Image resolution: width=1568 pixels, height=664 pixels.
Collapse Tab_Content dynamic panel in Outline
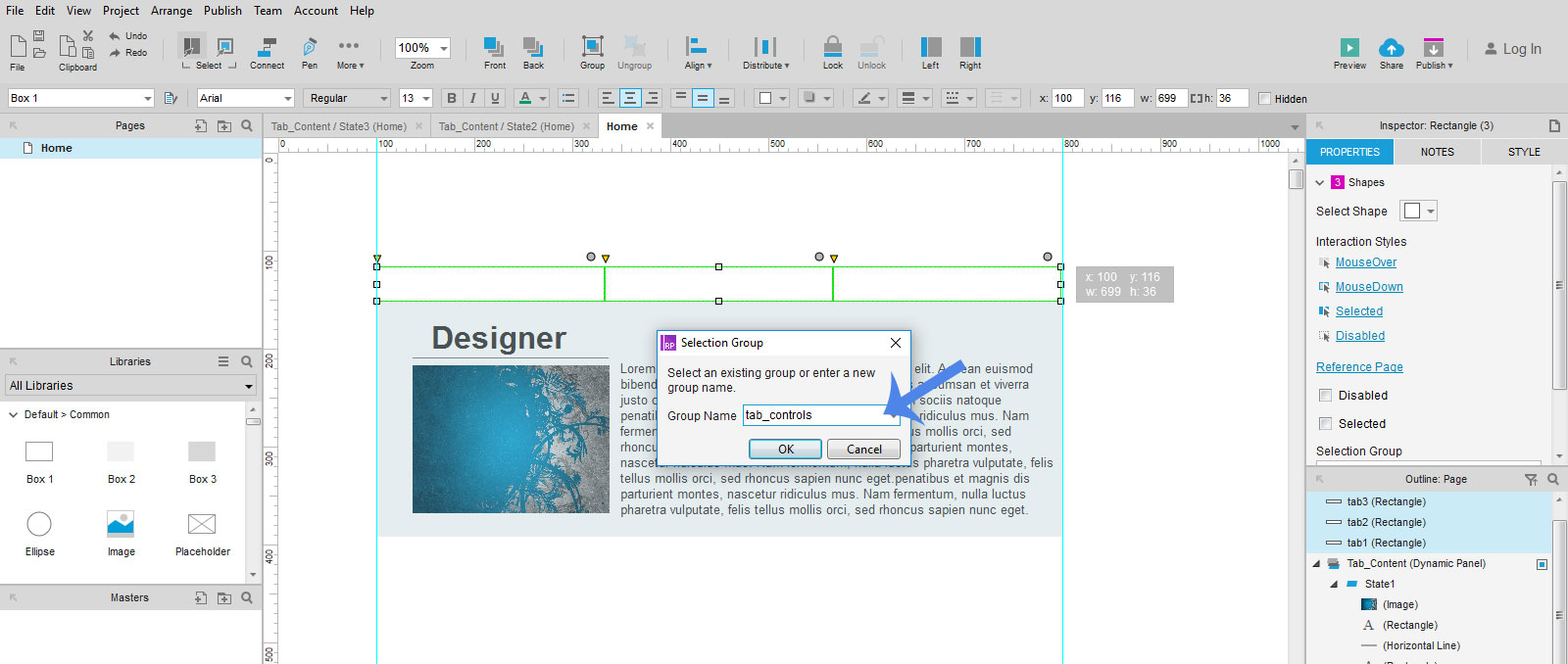(x=1316, y=564)
